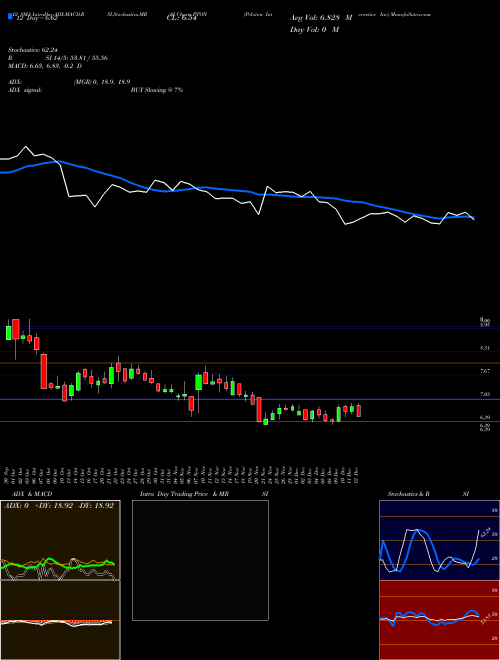
Task: Click the '(MGR) 0, 18.9, 18.9' ADX values
Action: coord(101,82)
